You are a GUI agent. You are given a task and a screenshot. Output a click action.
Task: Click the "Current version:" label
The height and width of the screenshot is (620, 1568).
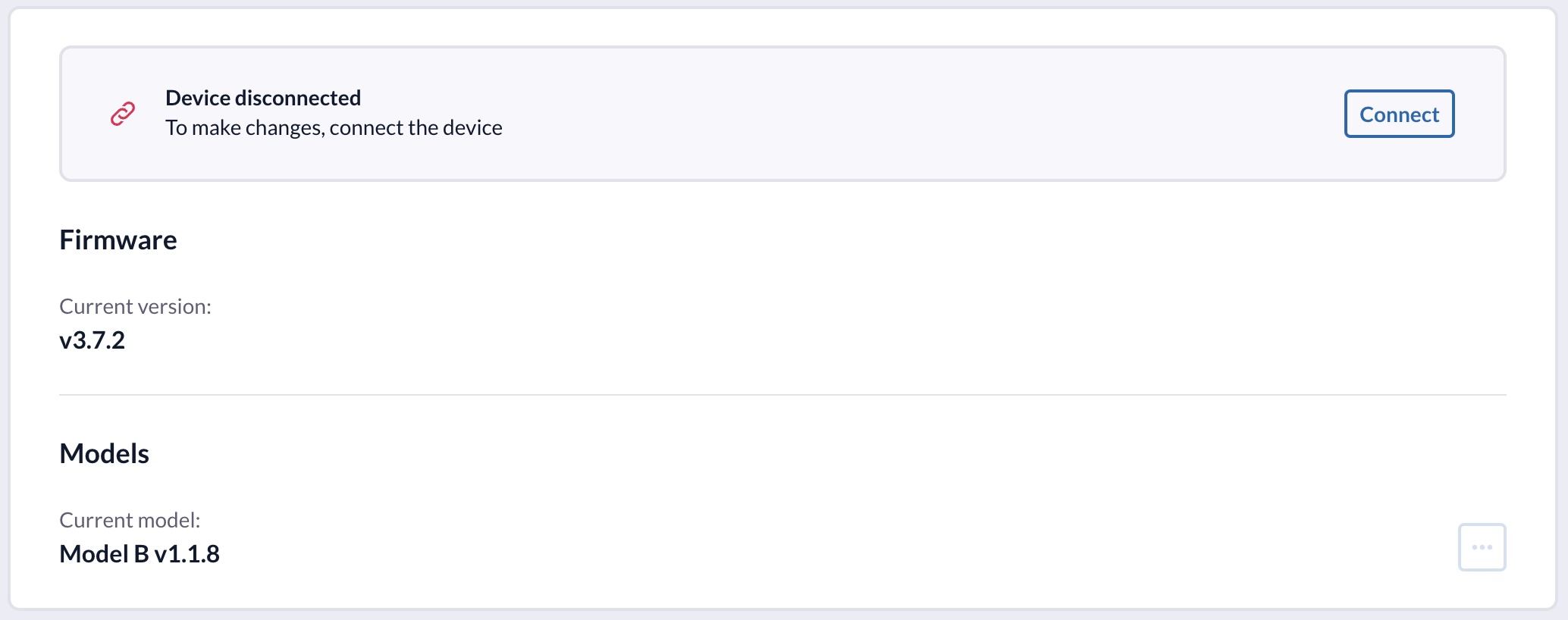point(135,306)
